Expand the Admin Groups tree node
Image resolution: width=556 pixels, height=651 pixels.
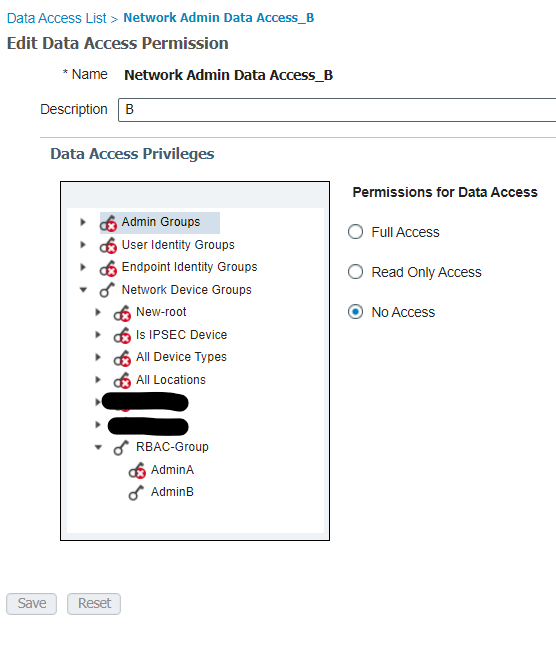click(83, 222)
